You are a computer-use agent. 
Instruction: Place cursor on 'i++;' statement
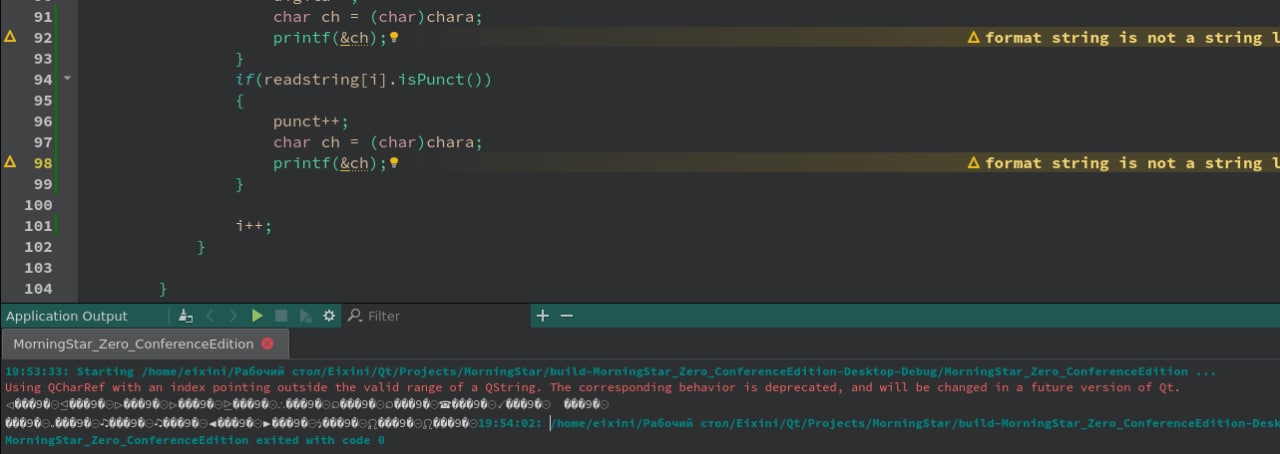(254, 226)
